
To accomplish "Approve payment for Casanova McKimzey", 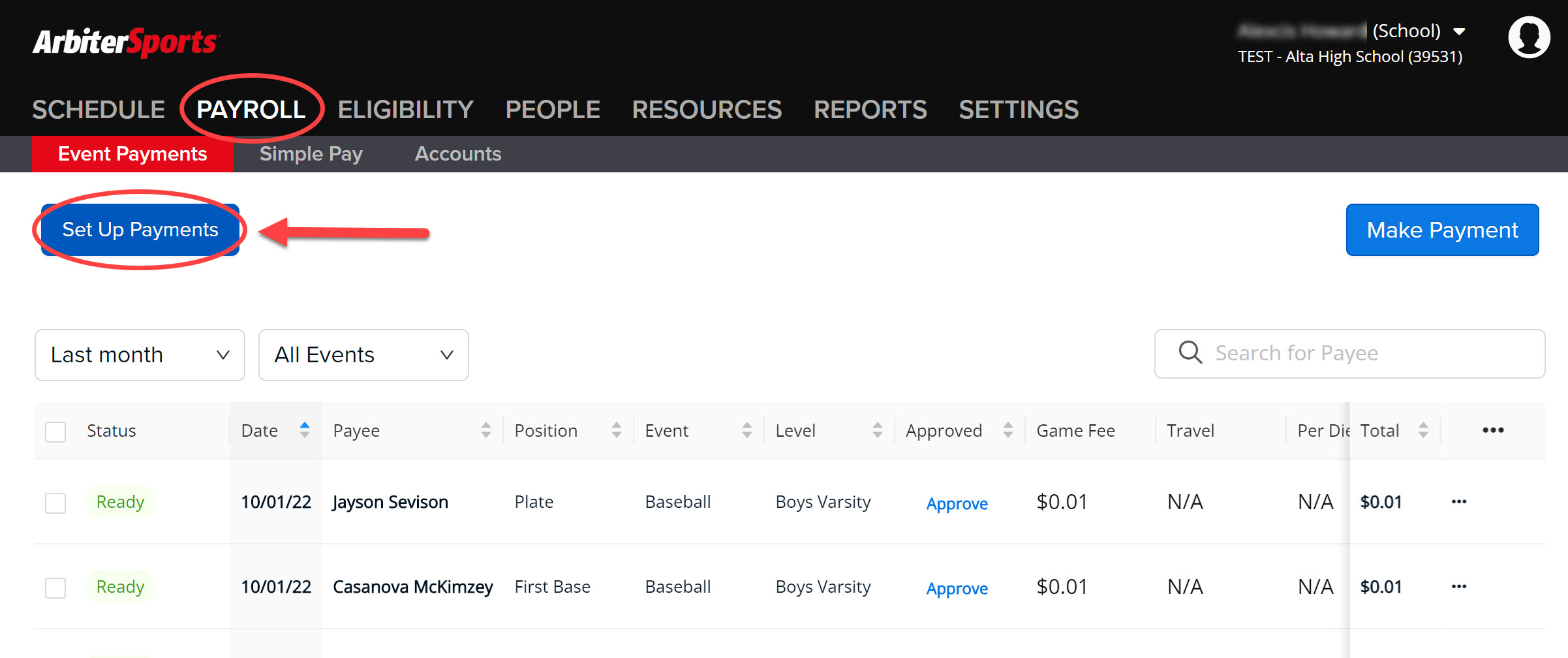I will [x=957, y=589].
